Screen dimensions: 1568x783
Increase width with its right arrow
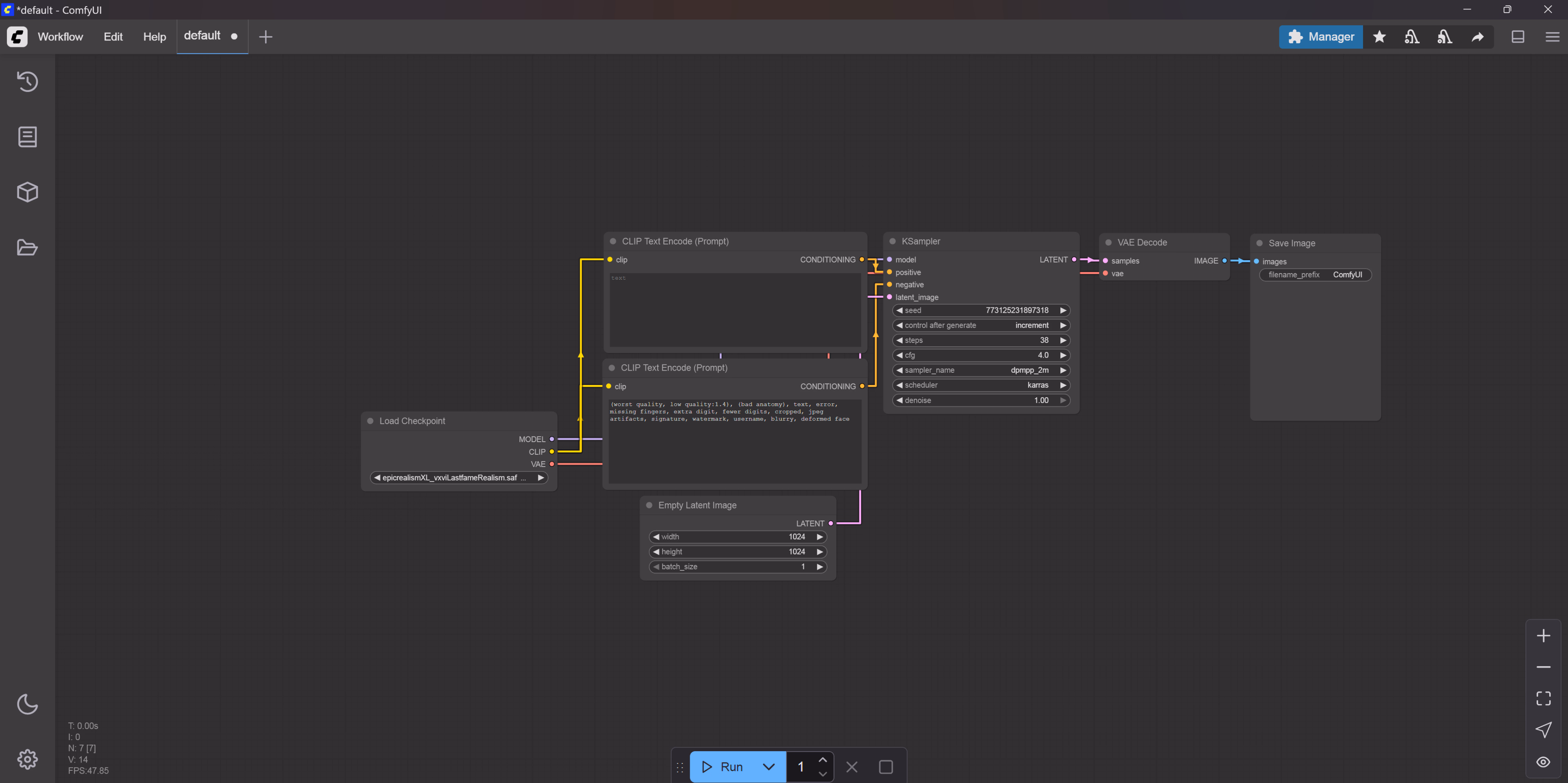pyautogui.click(x=819, y=536)
